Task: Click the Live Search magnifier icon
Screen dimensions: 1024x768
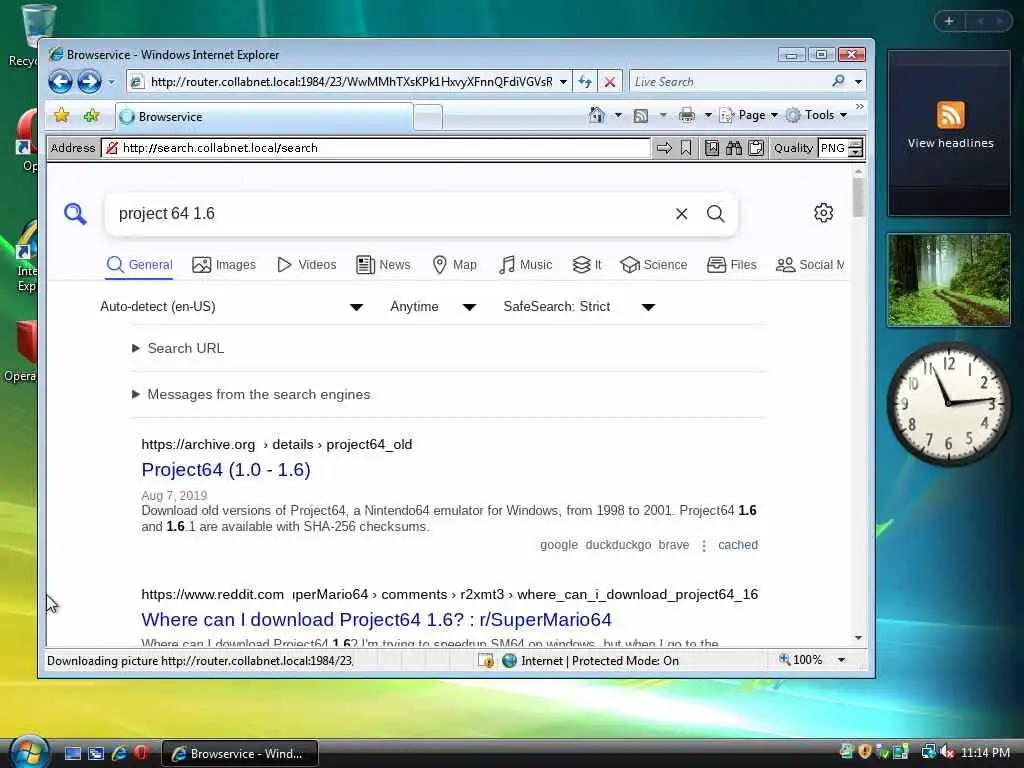Action: pyautogui.click(x=839, y=81)
